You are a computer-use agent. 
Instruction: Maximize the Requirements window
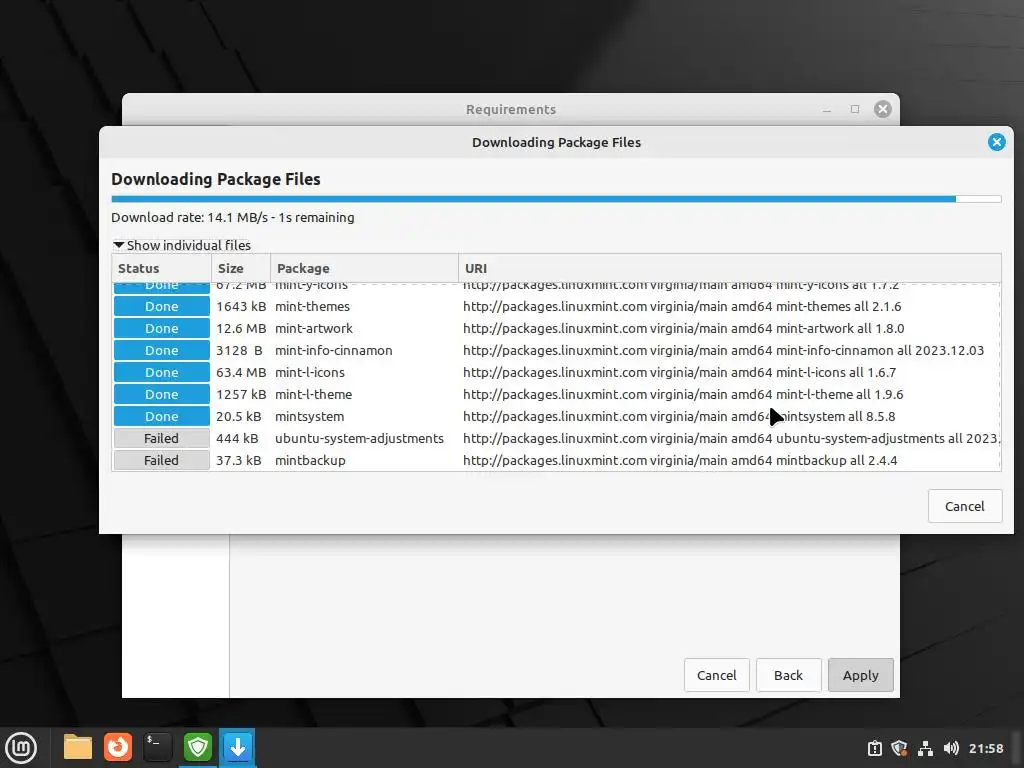855,109
